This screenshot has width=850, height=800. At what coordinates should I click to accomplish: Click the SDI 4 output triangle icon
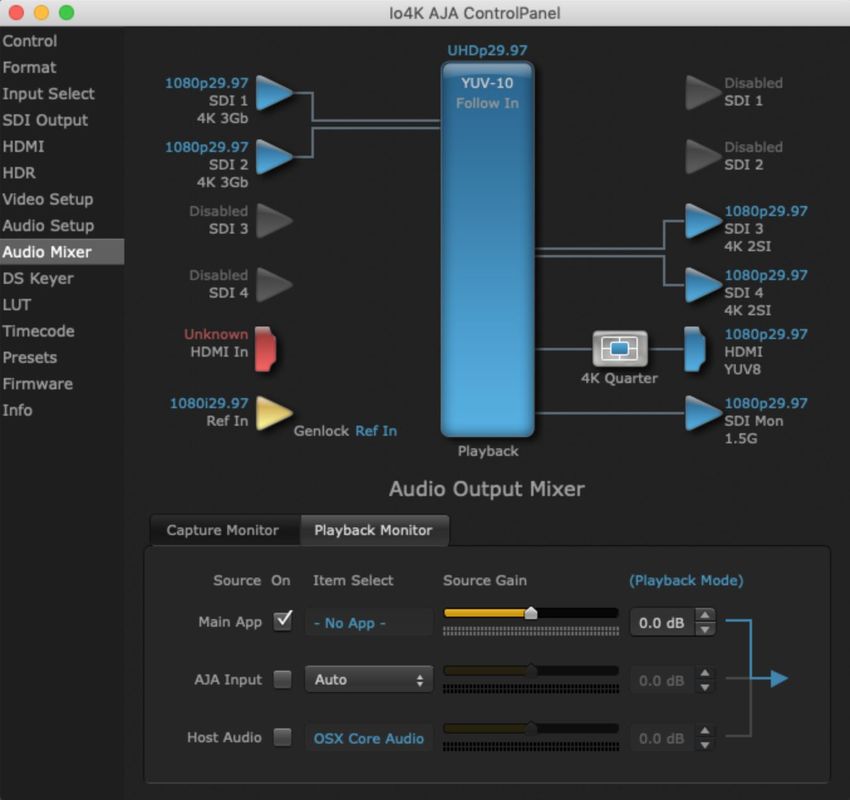pyautogui.click(x=704, y=285)
